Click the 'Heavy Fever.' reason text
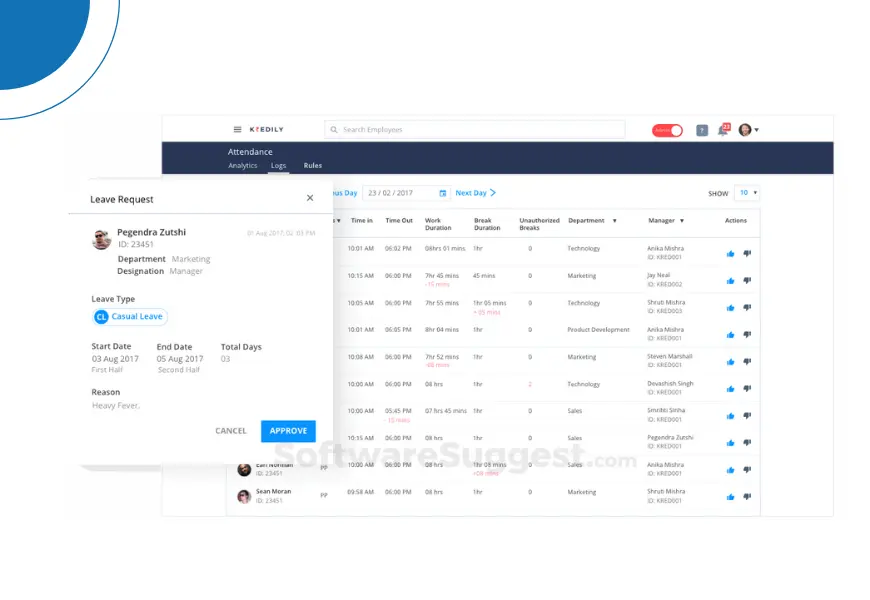 [x=116, y=406]
